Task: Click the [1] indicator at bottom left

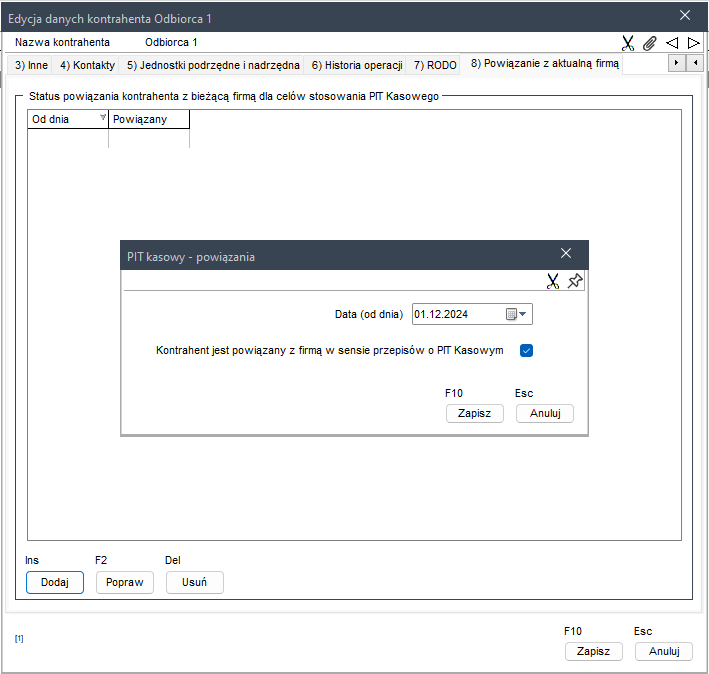Action: [19, 638]
